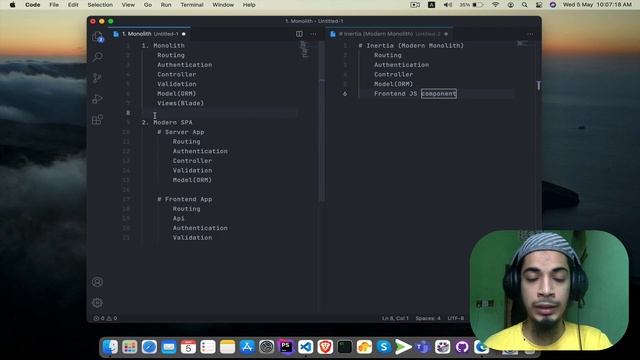Open Spotlight search in menu bar
Viewport: 640px width, 360px height.
pos(524,5)
